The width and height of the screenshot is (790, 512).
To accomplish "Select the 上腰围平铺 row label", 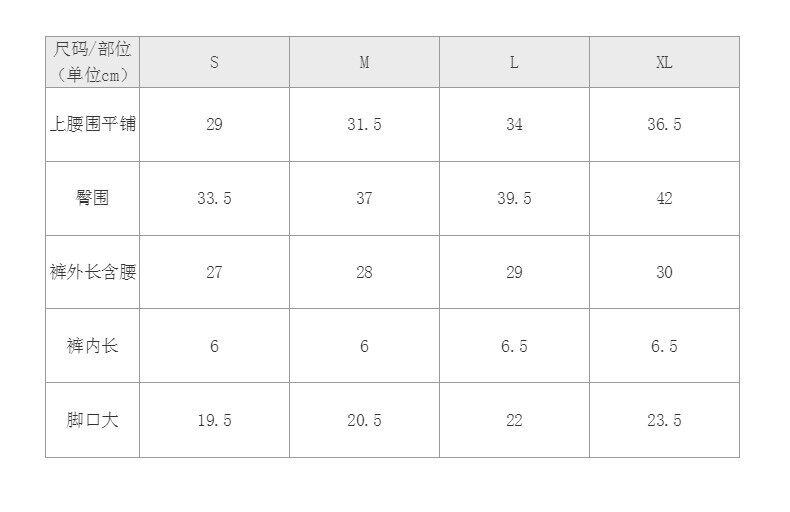I will (x=92, y=125).
